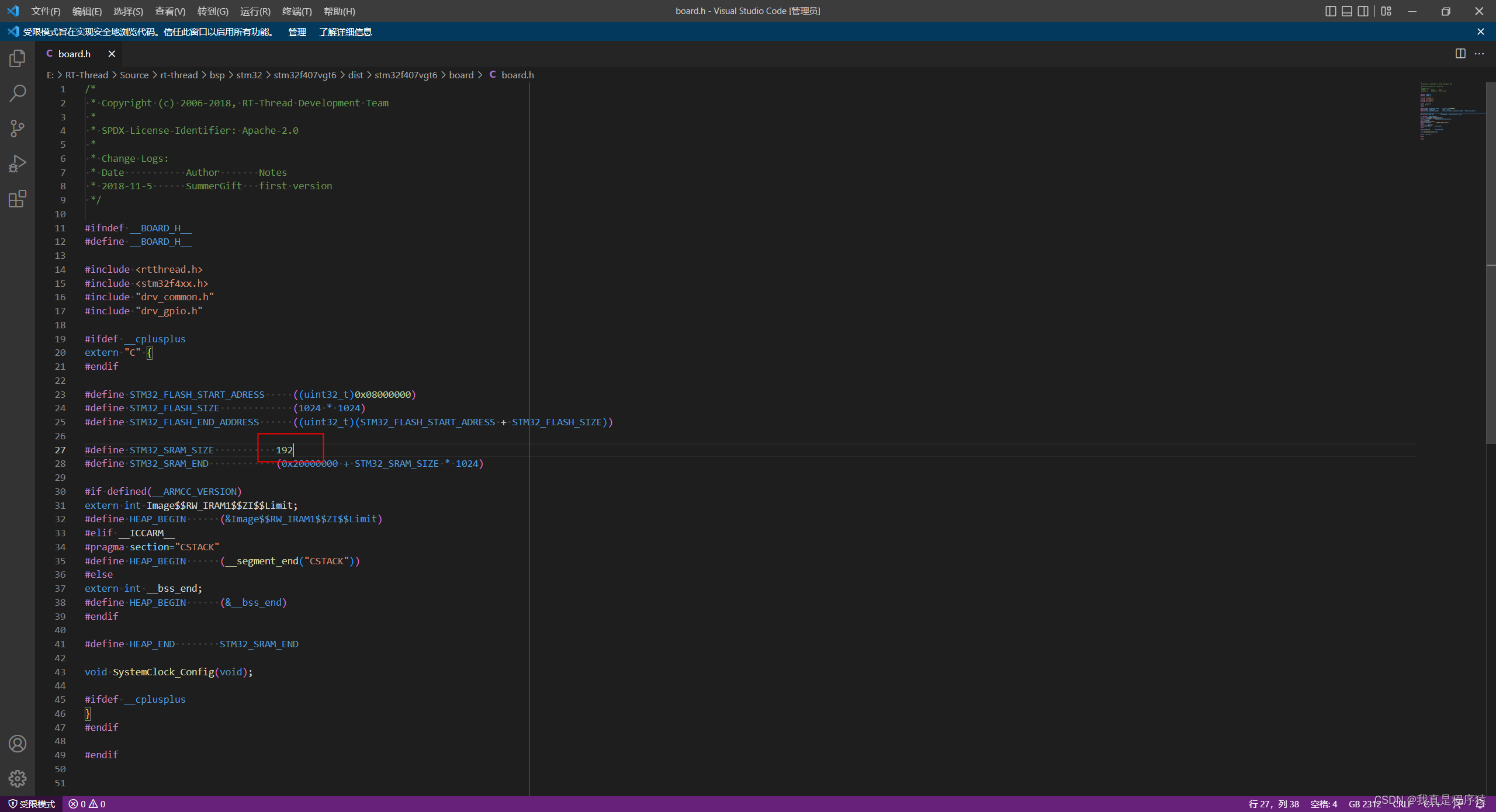1496x812 pixels.
Task: Click the extern "C" opening brace
Action: pos(149,352)
